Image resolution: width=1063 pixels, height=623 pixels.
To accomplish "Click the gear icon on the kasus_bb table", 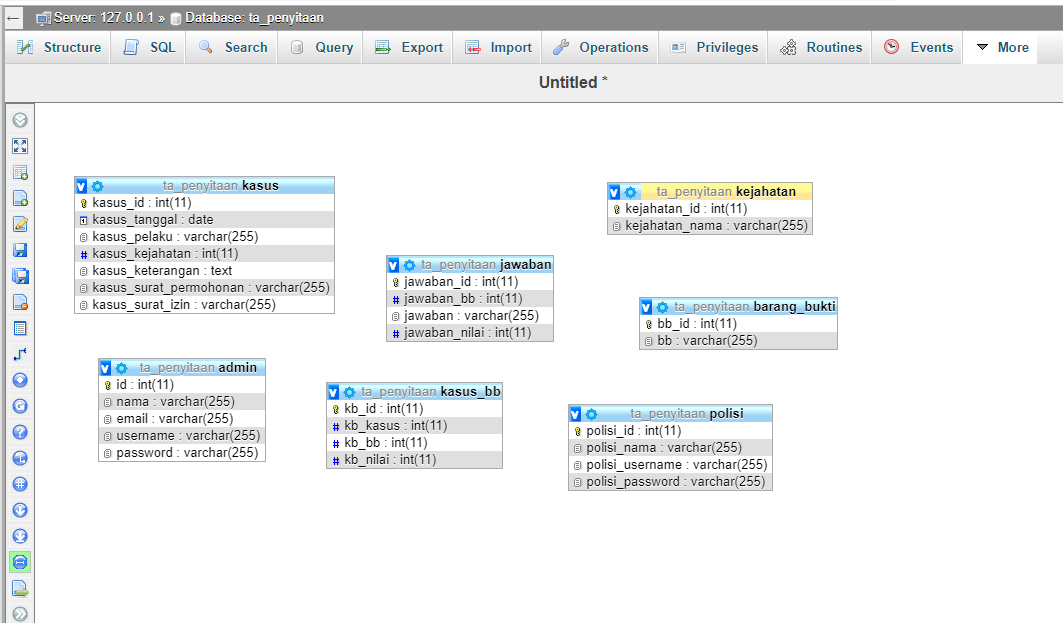I will pos(349,392).
